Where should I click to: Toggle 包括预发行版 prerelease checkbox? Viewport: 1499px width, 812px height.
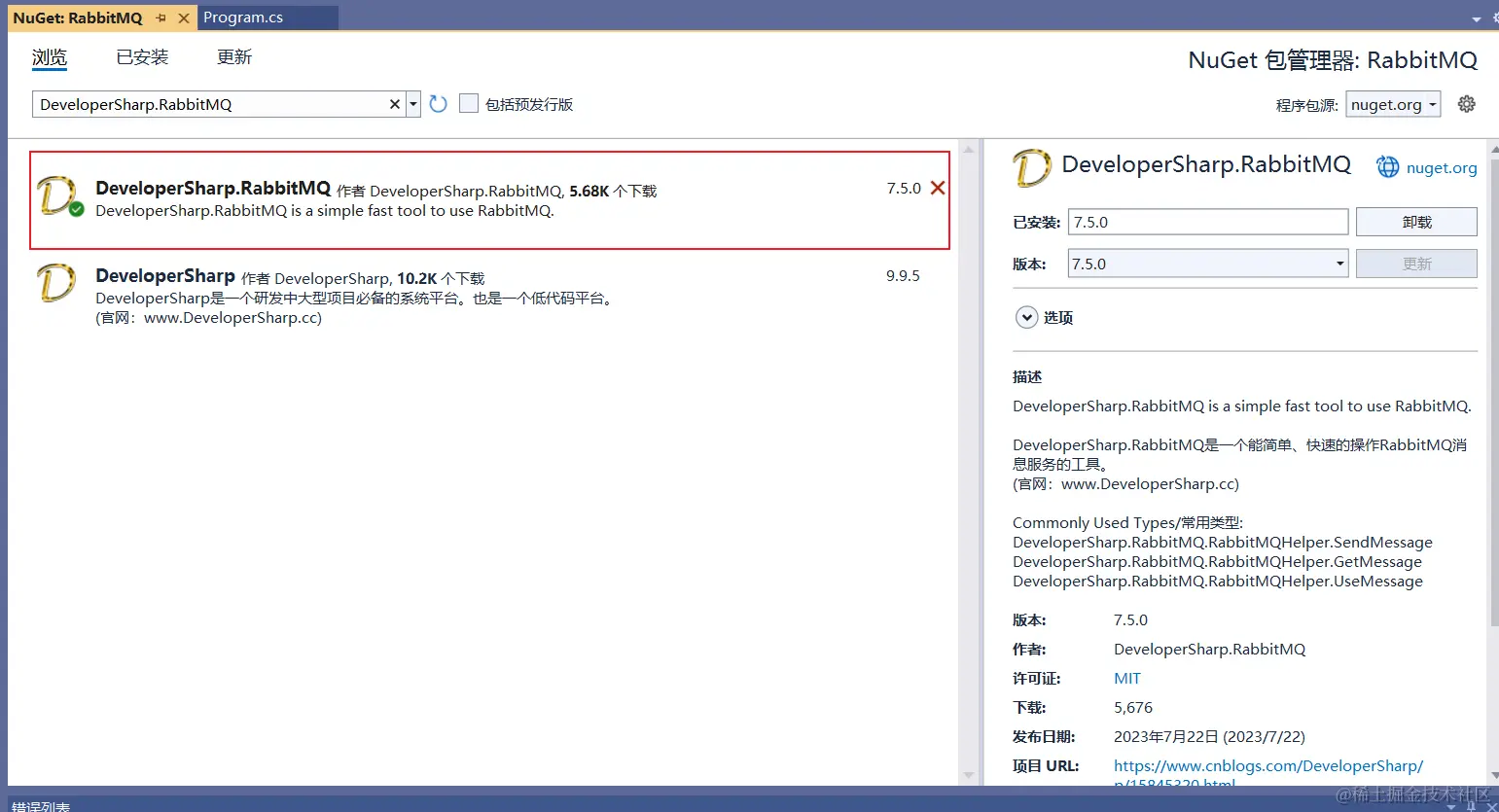pyautogui.click(x=469, y=103)
